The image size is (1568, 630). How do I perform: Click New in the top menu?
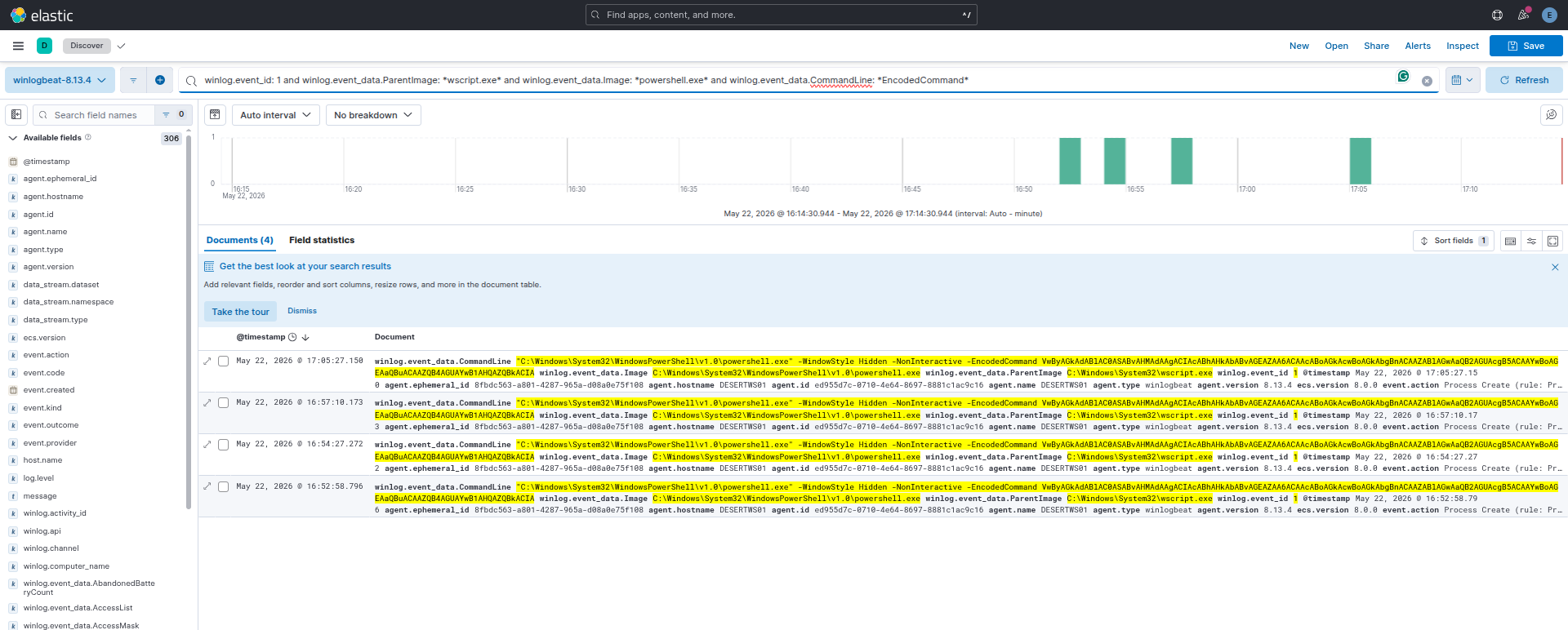click(x=1298, y=46)
